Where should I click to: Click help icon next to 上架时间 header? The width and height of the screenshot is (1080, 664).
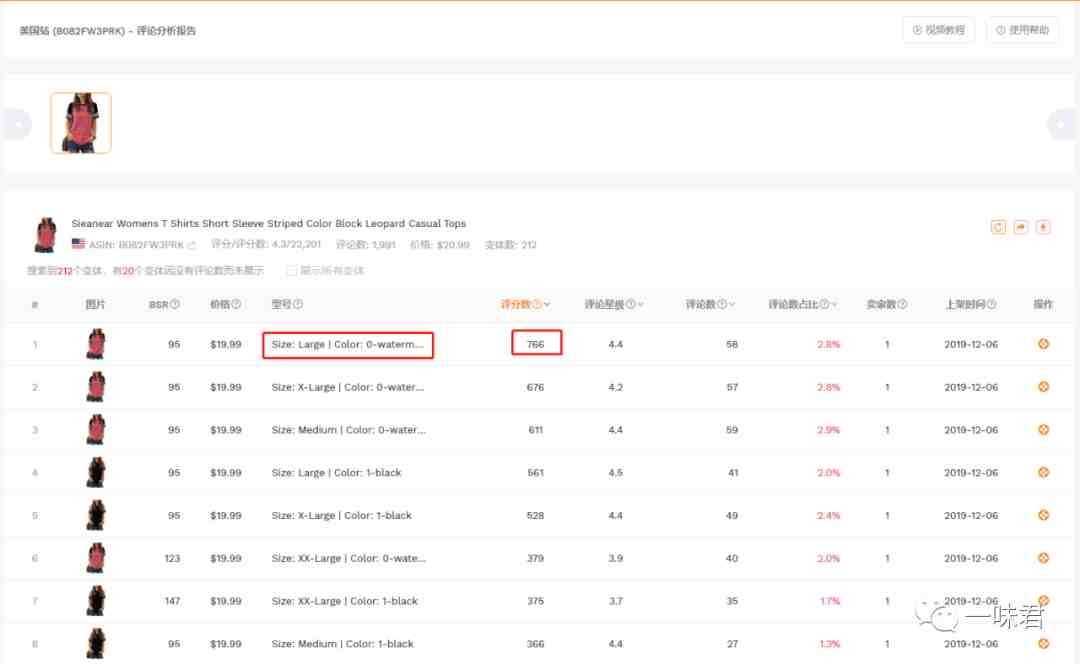(991, 304)
